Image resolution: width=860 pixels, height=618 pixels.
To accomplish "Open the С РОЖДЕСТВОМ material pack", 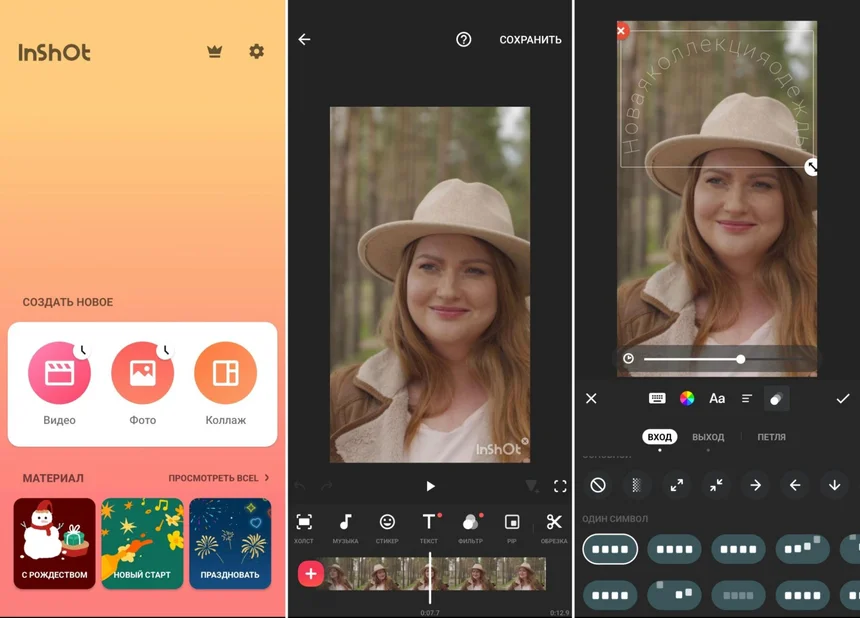I will pos(54,543).
